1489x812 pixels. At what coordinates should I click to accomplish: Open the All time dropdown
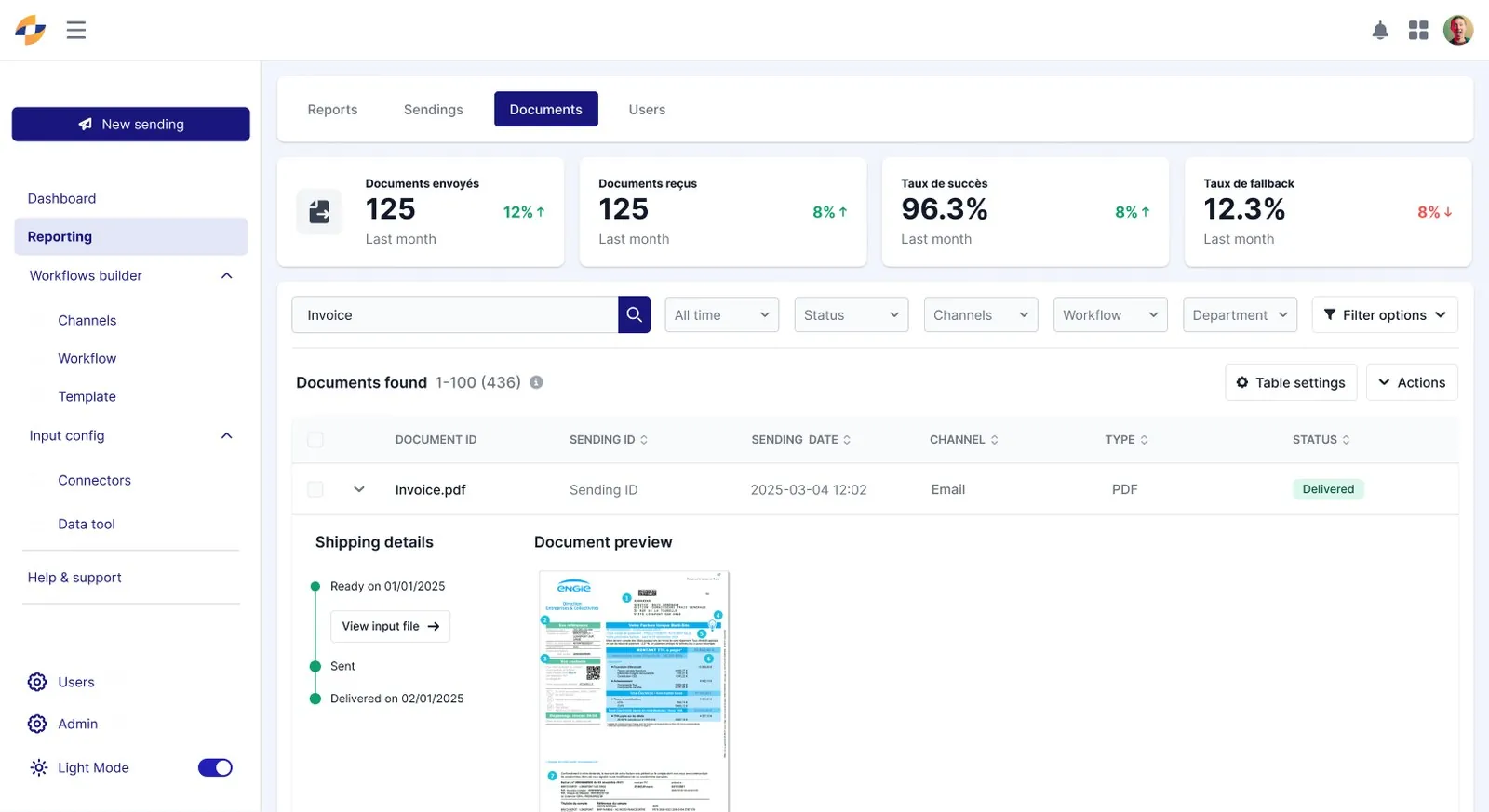[x=722, y=315]
